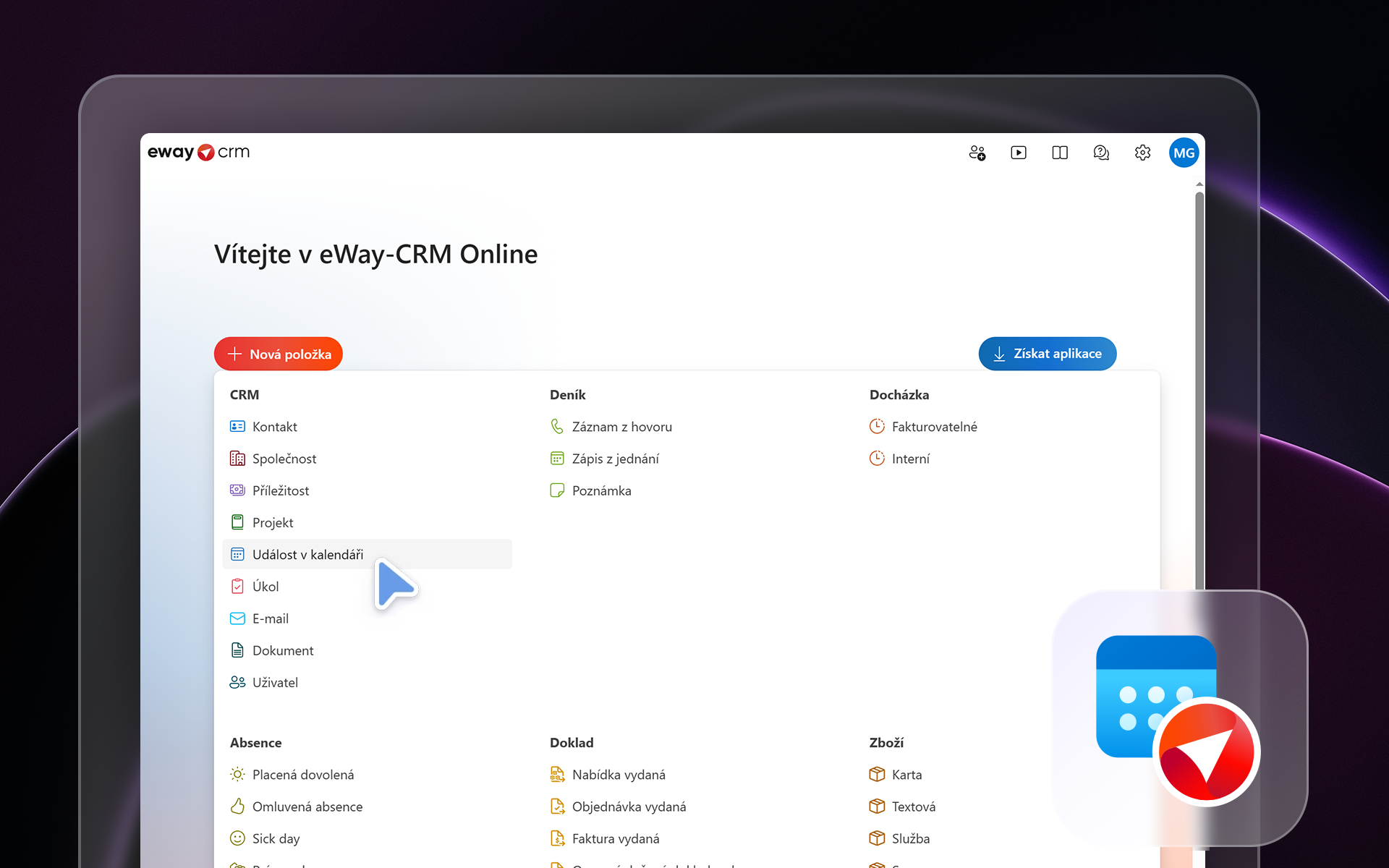Click the Získat aplikace button
The height and width of the screenshot is (868, 1389).
(x=1048, y=354)
